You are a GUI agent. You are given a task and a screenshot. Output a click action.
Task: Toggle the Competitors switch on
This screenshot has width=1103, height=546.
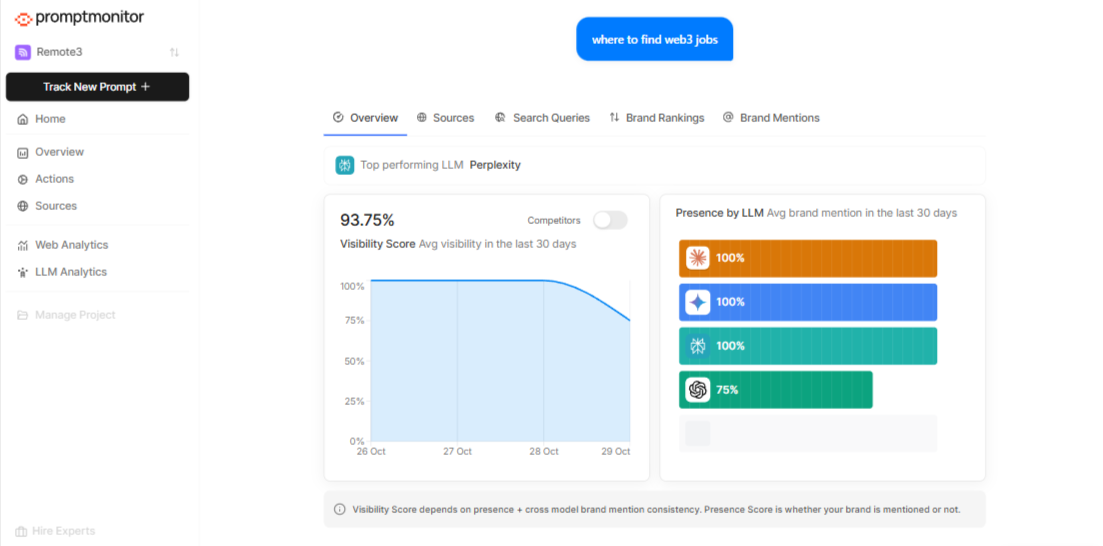(610, 220)
